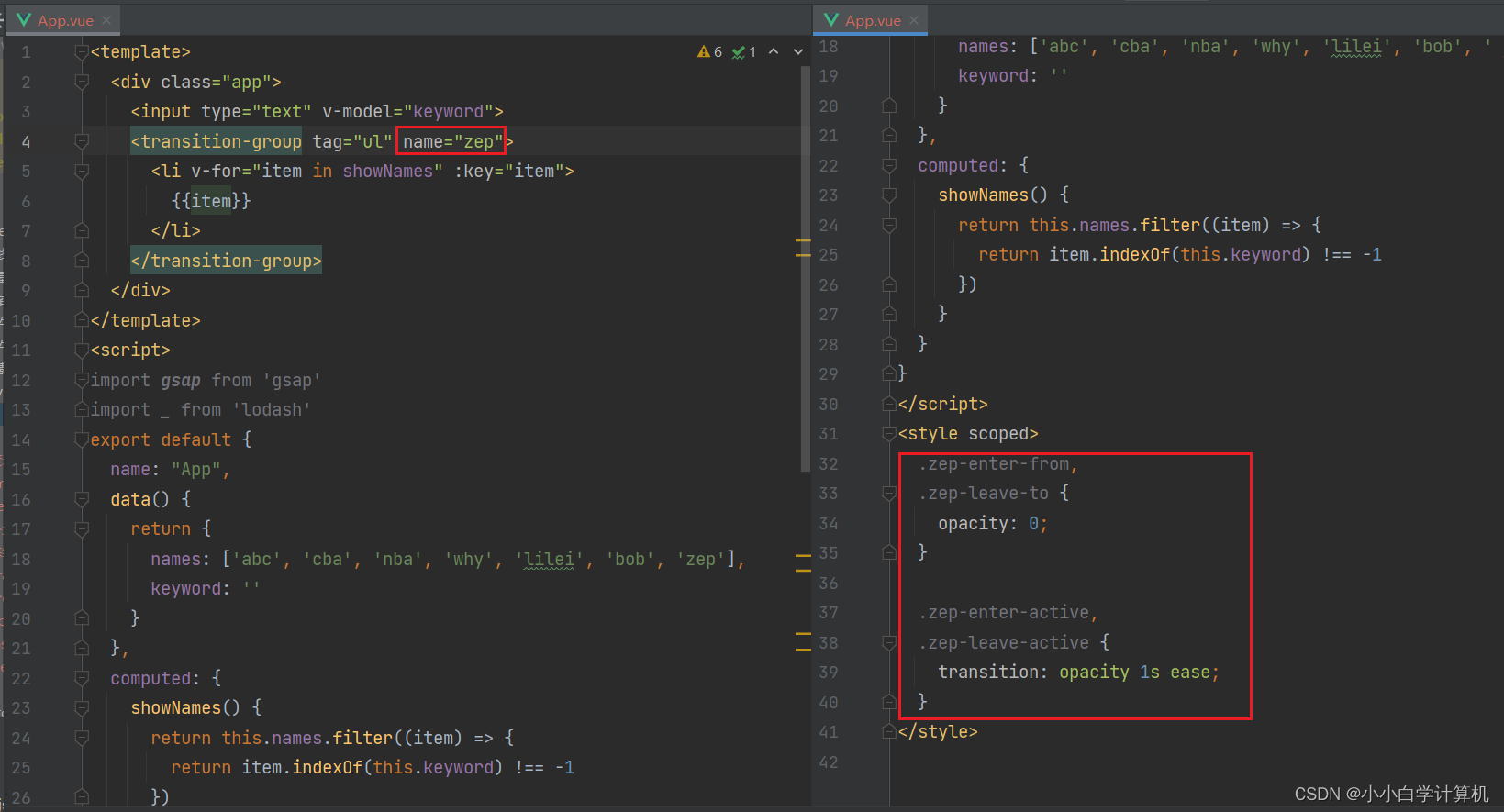Select the right pane App.vue tab
Image resolution: width=1504 pixels, height=812 pixels.
point(871,20)
